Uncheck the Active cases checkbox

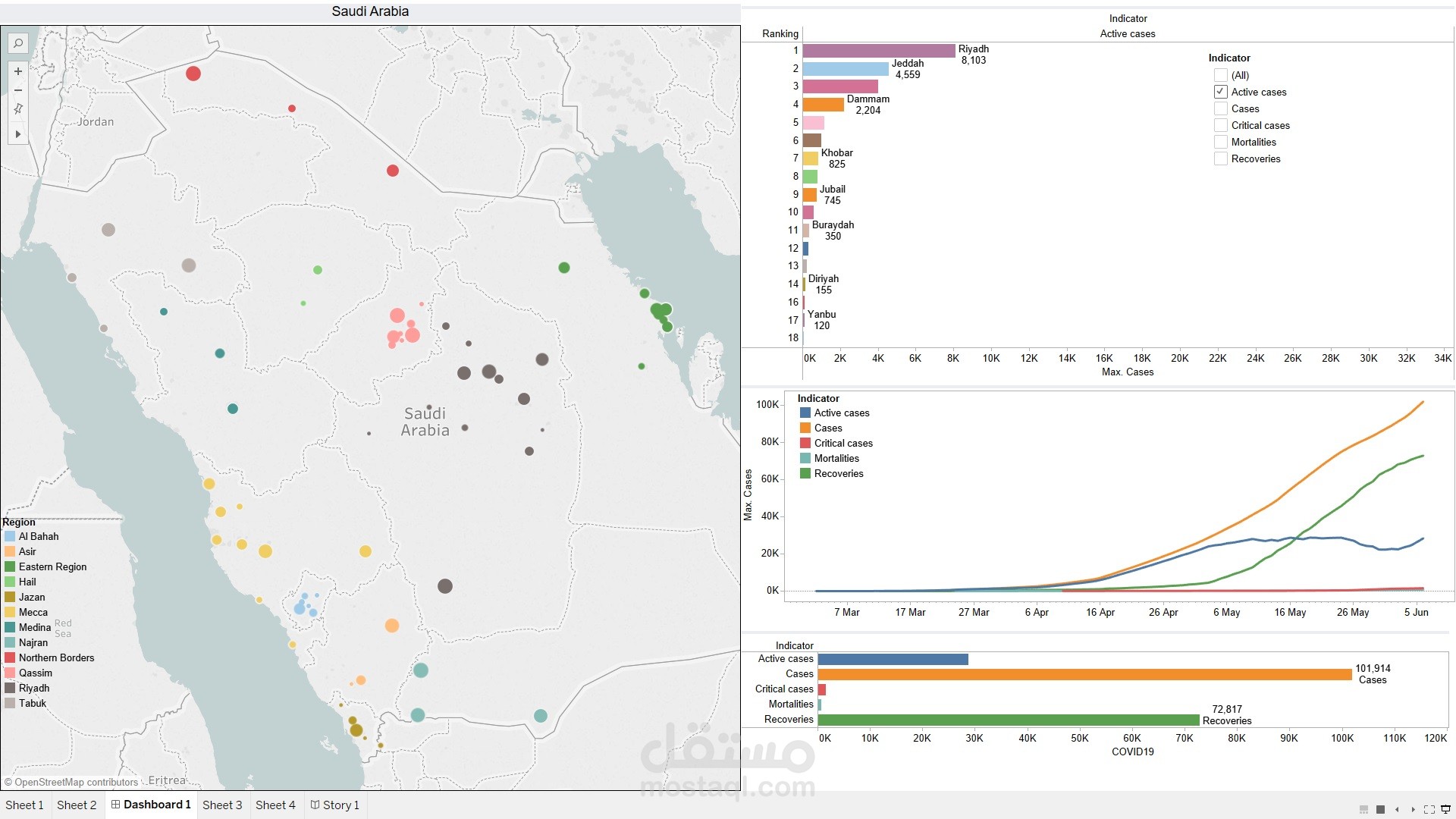(x=1220, y=92)
